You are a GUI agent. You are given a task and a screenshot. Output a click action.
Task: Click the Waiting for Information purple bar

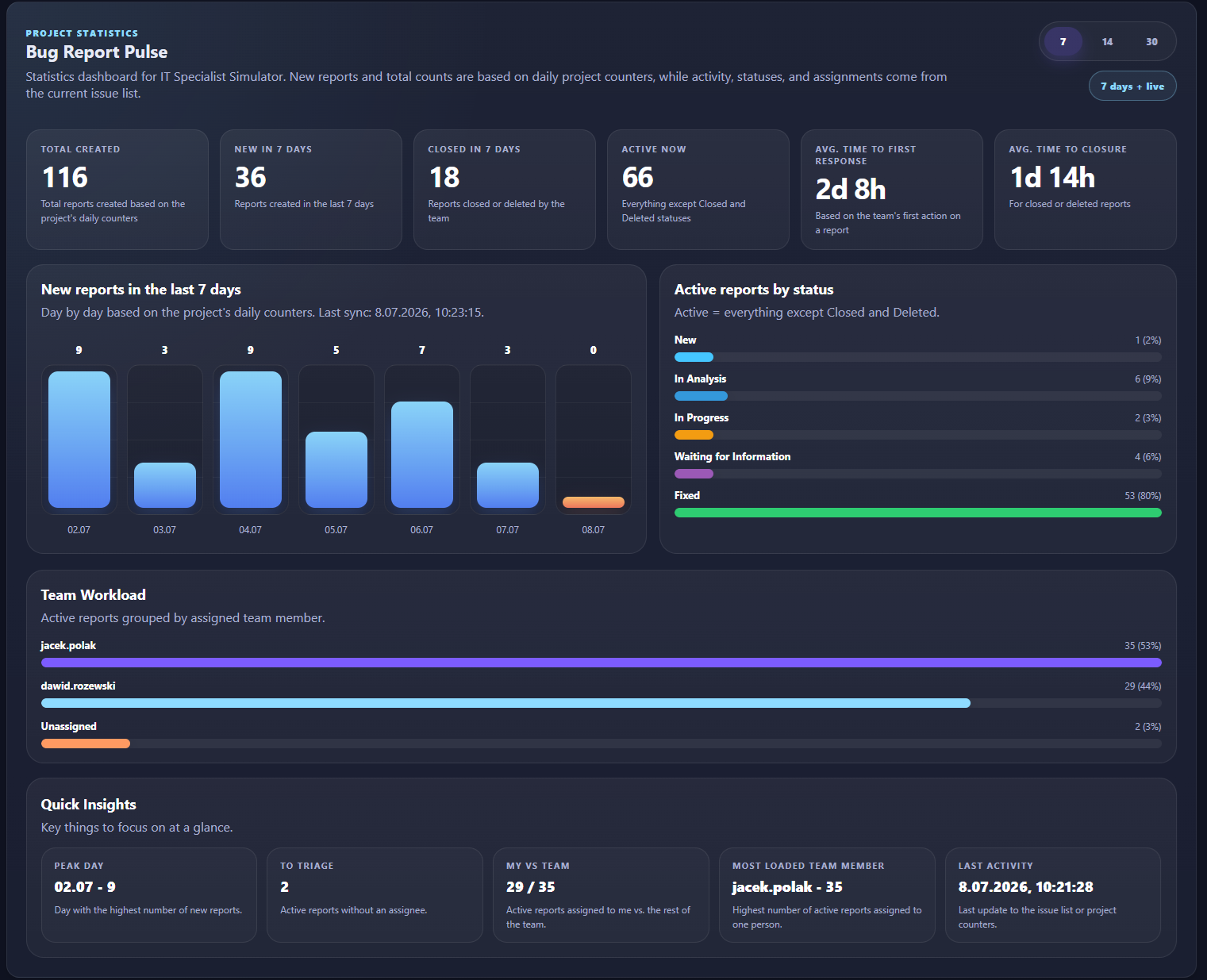click(694, 474)
